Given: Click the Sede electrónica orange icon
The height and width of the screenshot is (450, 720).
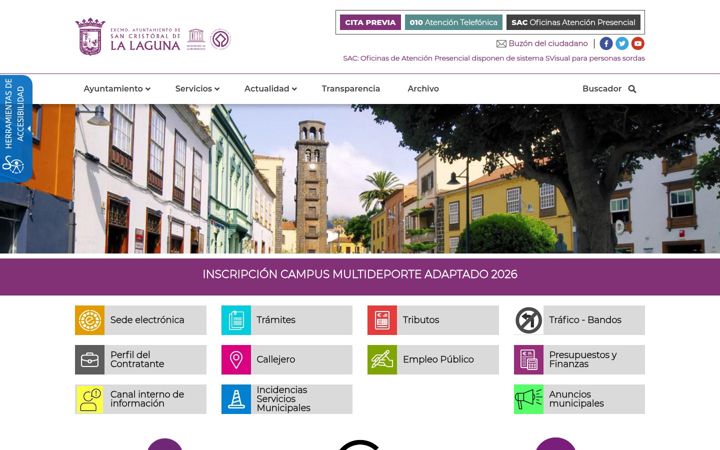Looking at the screenshot, I should click(x=90, y=320).
